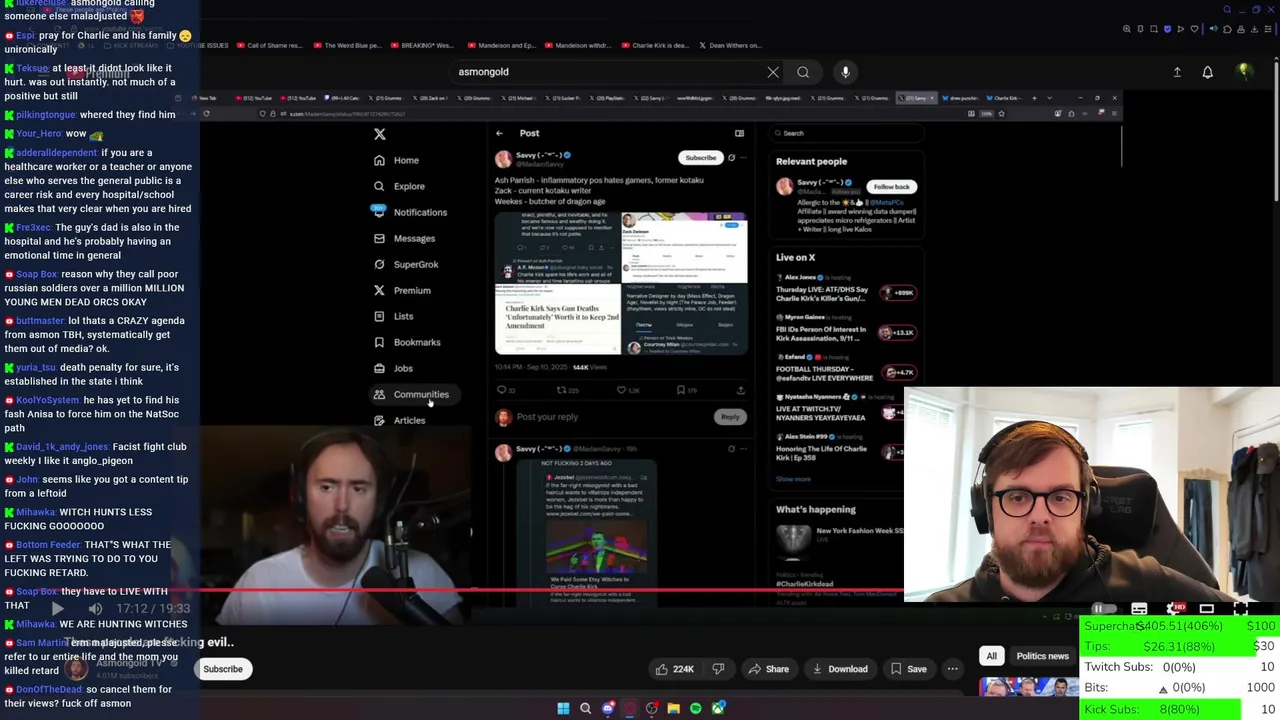Open Home in the X sidebar
This screenshot has width=1280, height=720.
[396, 160]
